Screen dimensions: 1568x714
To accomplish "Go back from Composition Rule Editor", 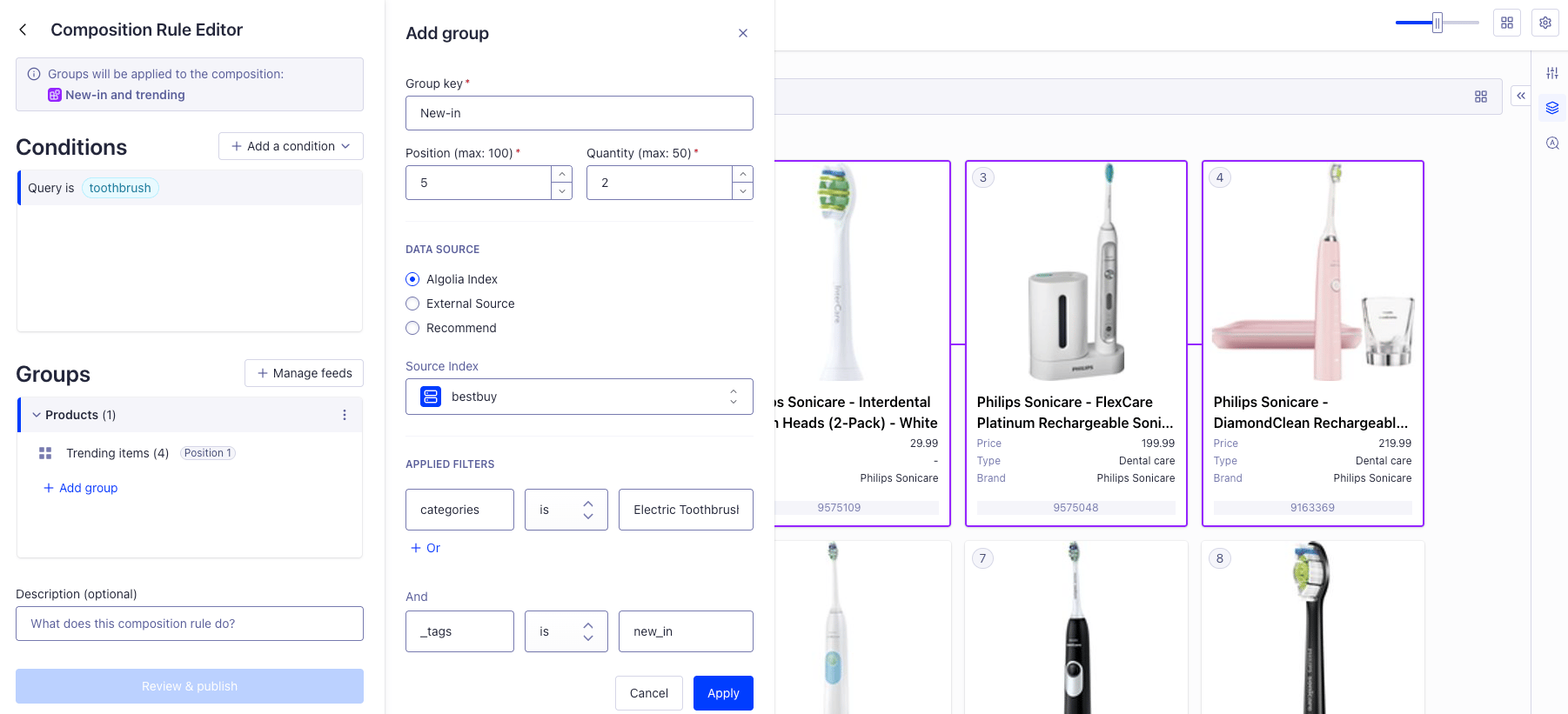I will [x=23, y=30].
